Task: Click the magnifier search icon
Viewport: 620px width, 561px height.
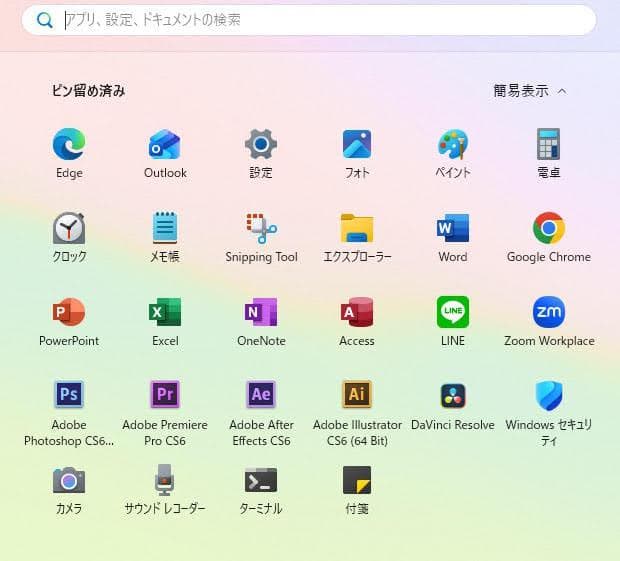Action: click(x=44, y=20)
